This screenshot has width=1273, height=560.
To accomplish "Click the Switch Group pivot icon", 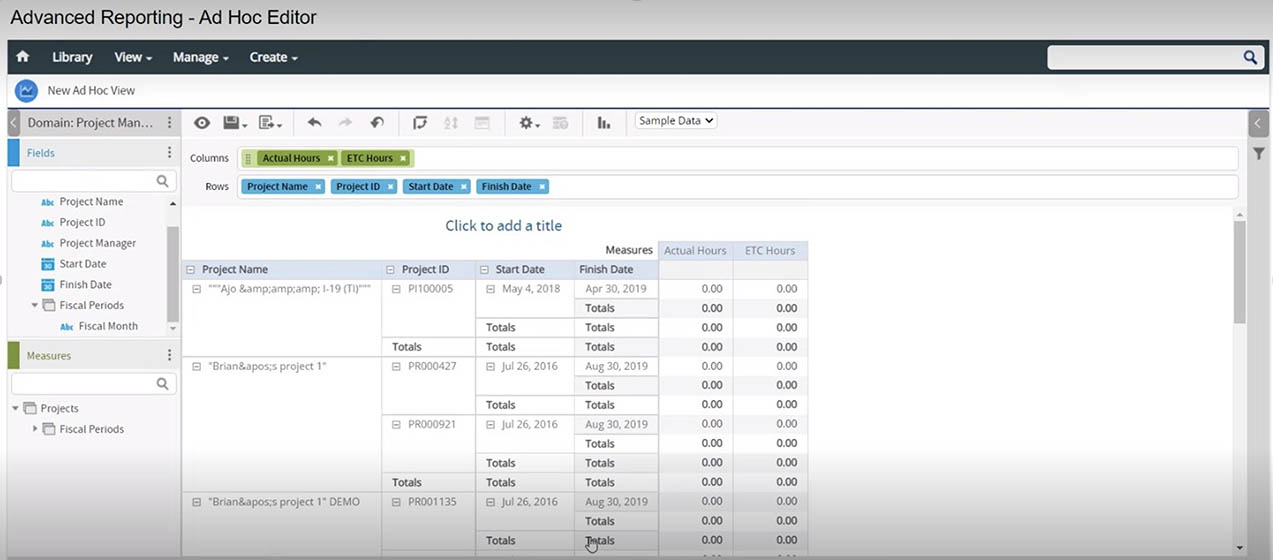I will [x=420, y=122].
